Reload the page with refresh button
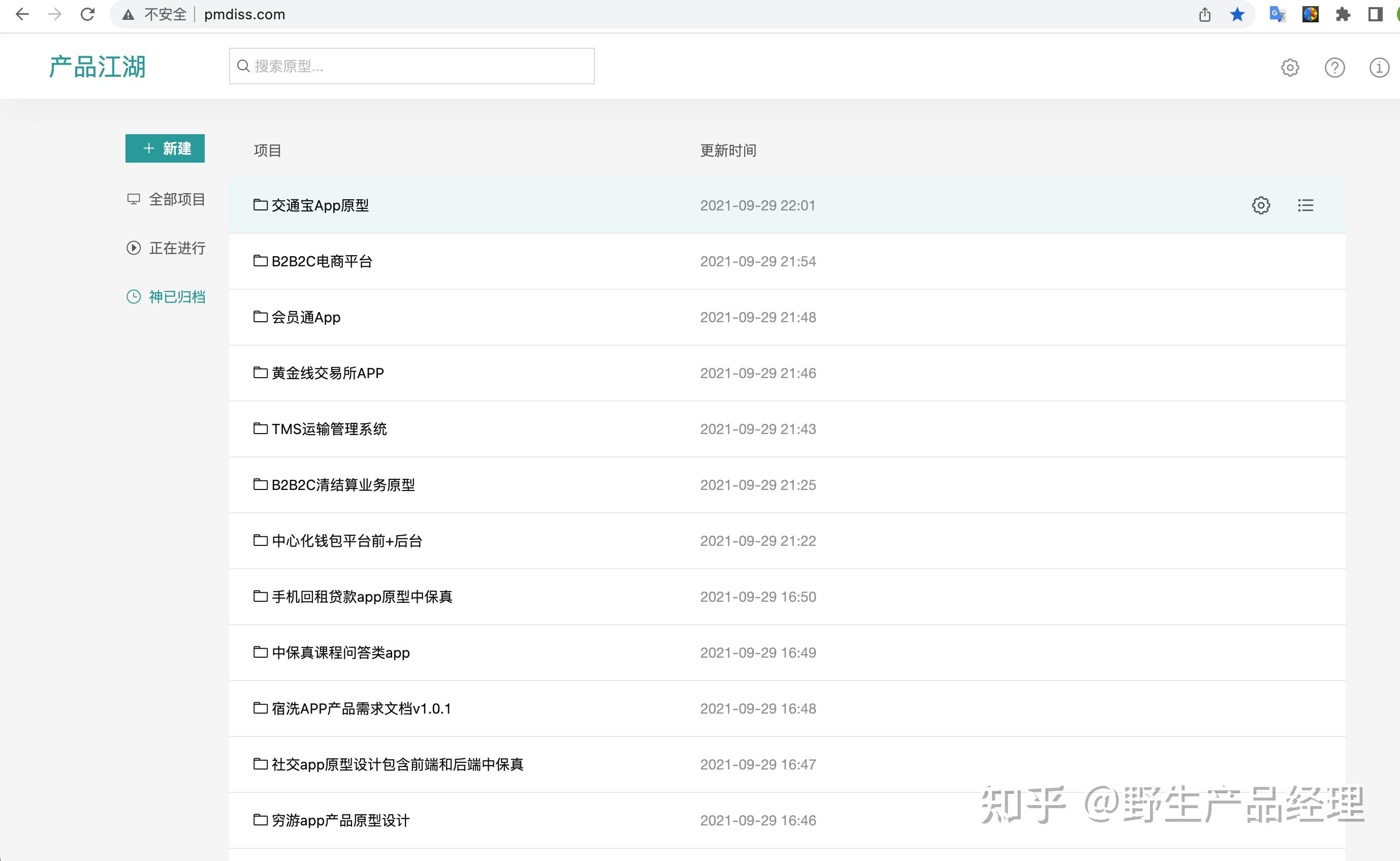 [87, 14]
